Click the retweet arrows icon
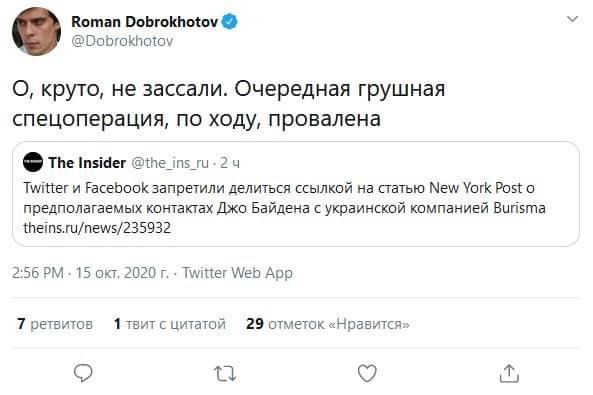The height and width of the screenshot is (395, 593). point(225,373)
